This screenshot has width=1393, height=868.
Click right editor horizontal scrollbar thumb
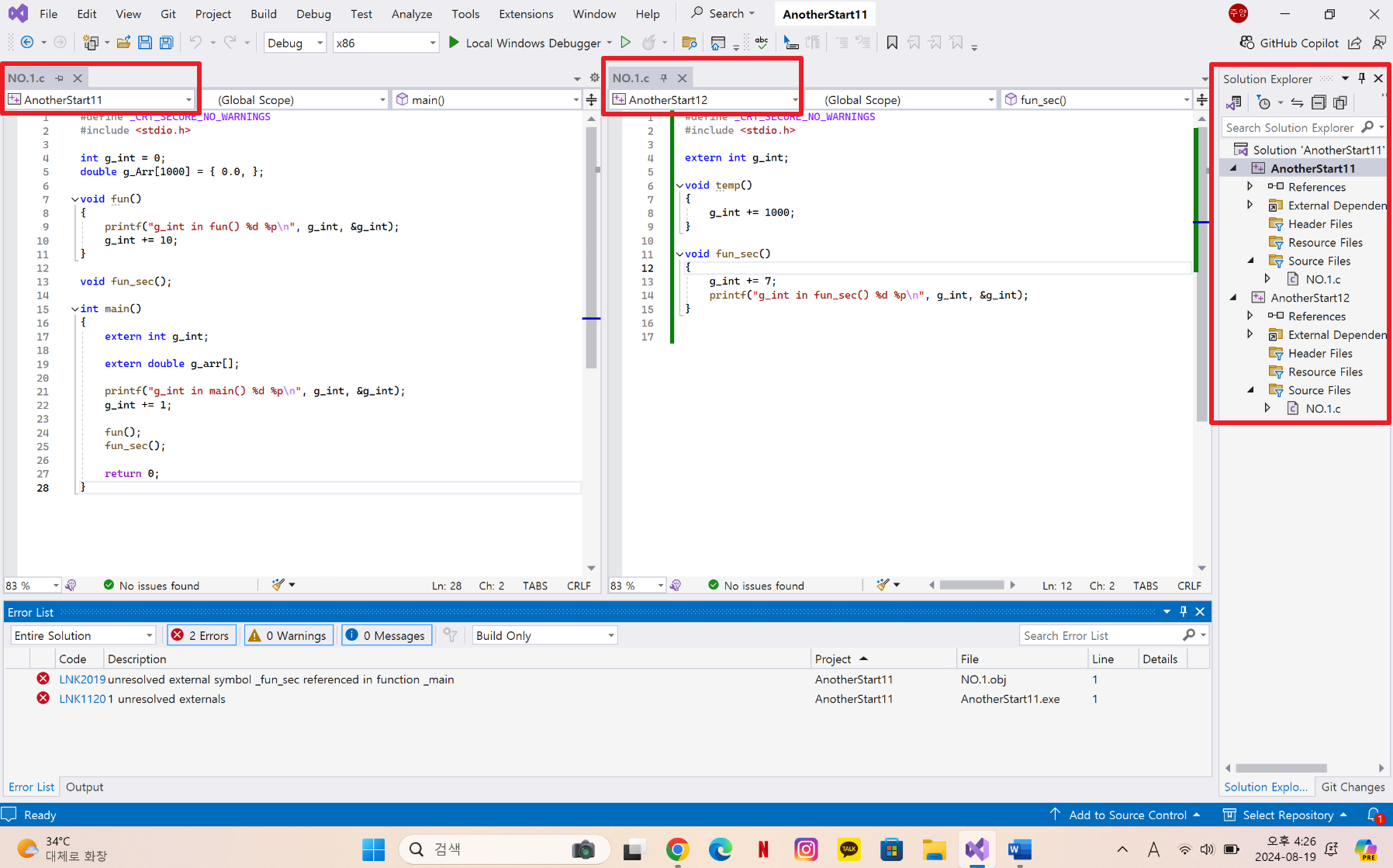(972, 585)
